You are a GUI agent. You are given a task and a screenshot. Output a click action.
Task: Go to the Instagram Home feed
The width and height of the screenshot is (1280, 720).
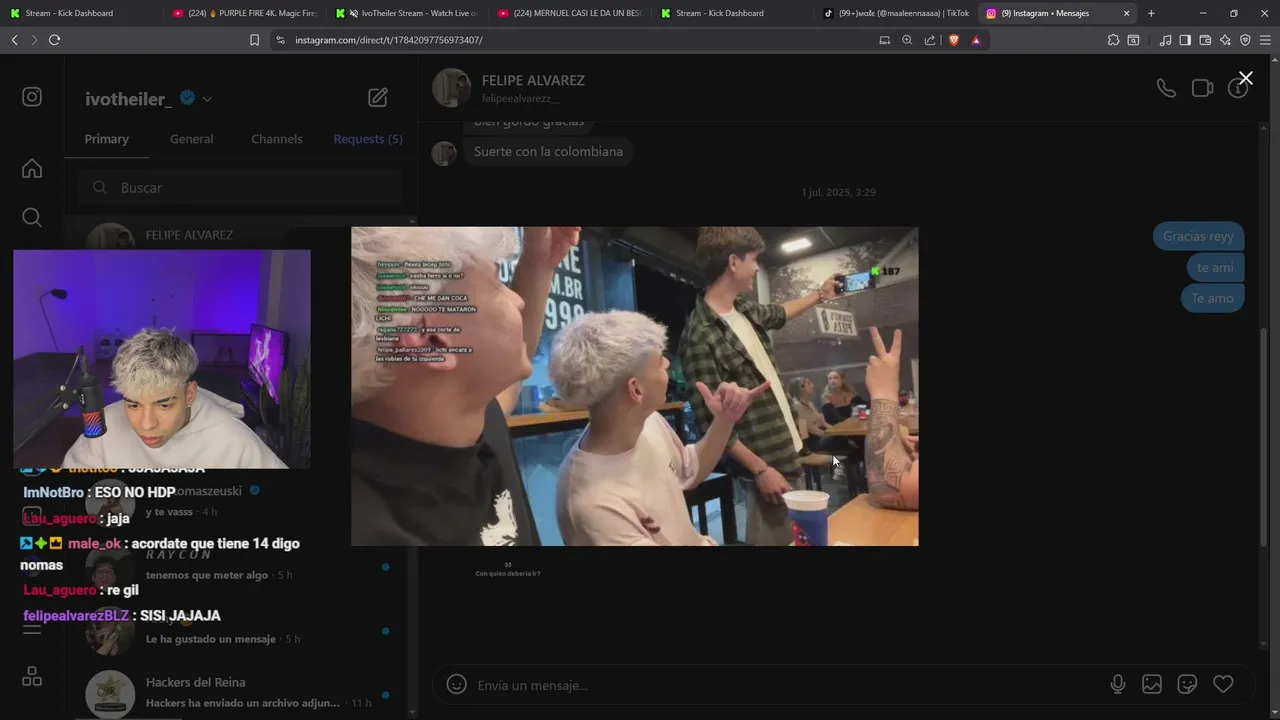32,168
